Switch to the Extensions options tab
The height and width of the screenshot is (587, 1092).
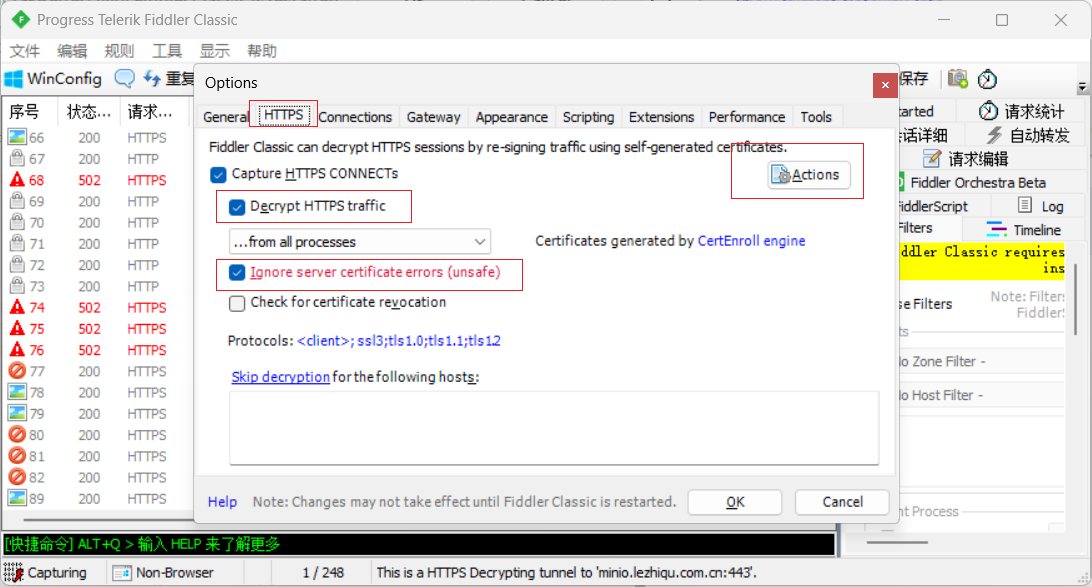662,117
